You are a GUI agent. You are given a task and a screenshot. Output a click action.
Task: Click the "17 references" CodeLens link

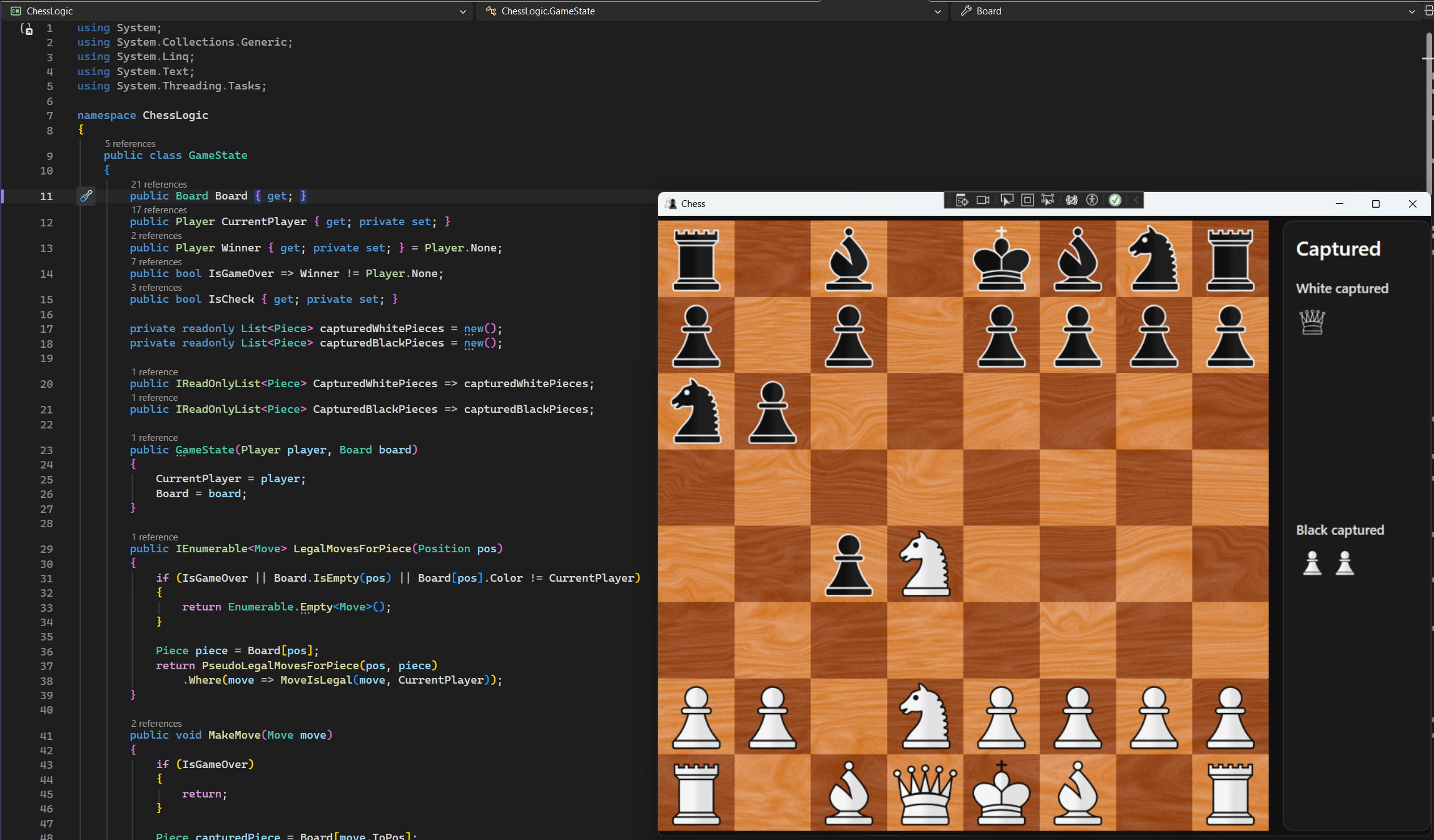[x=159, y=210]
